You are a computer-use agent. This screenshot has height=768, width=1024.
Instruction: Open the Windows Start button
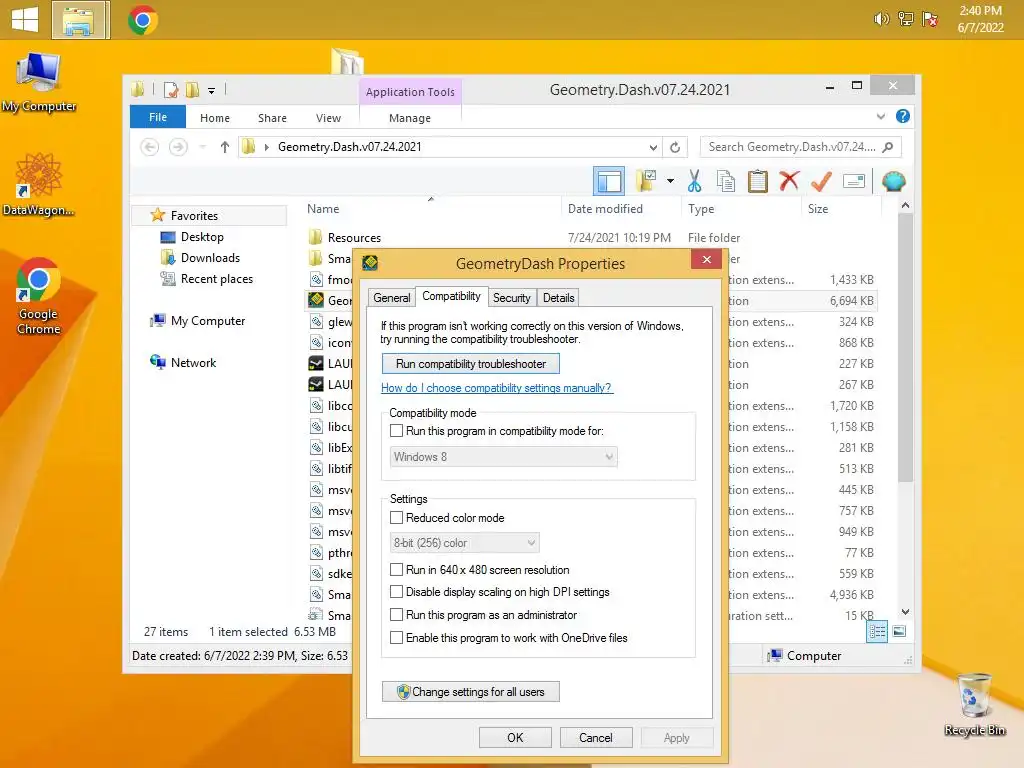(25, 20)
